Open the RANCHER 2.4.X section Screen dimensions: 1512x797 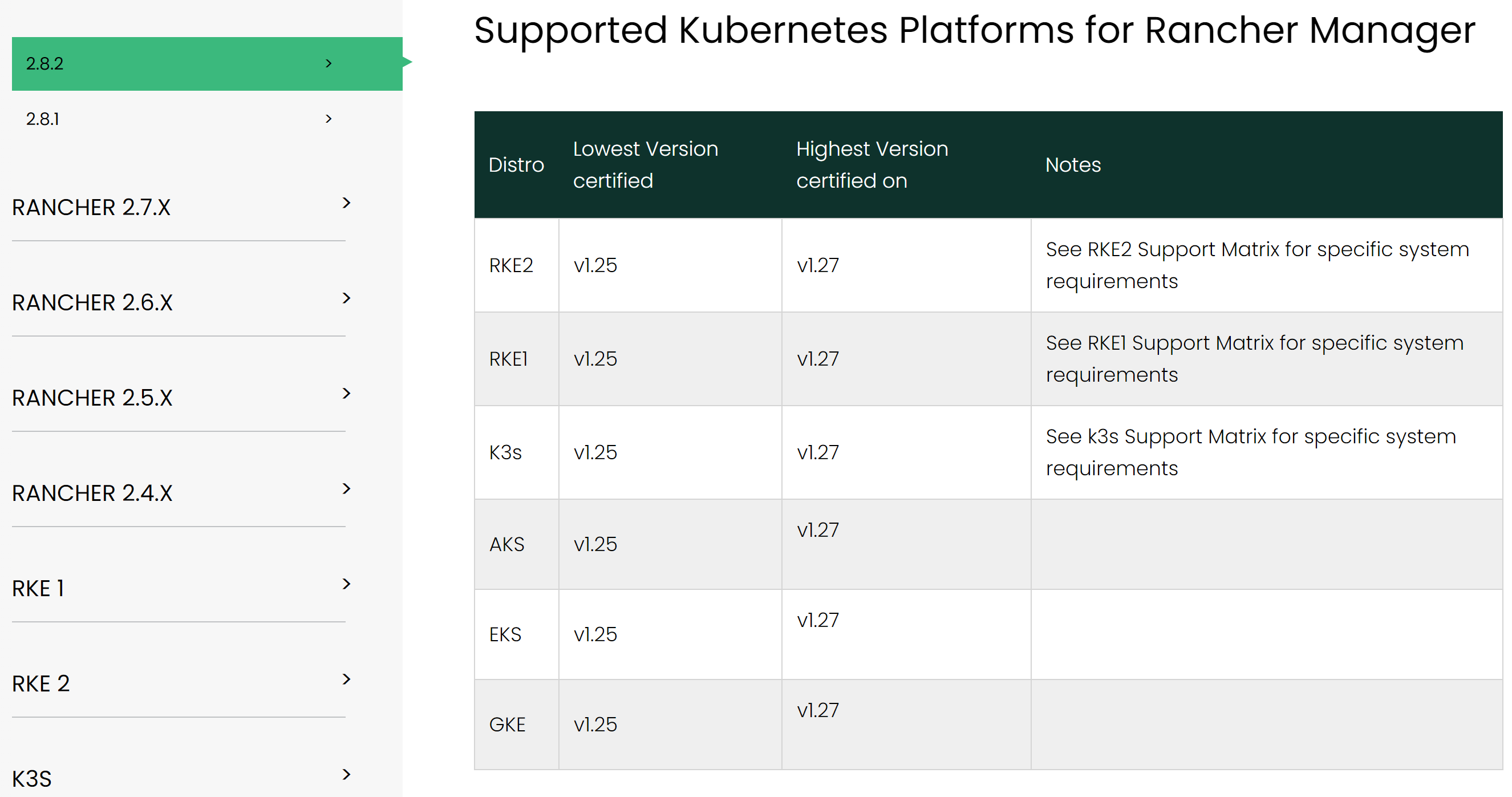click(92, 493)
